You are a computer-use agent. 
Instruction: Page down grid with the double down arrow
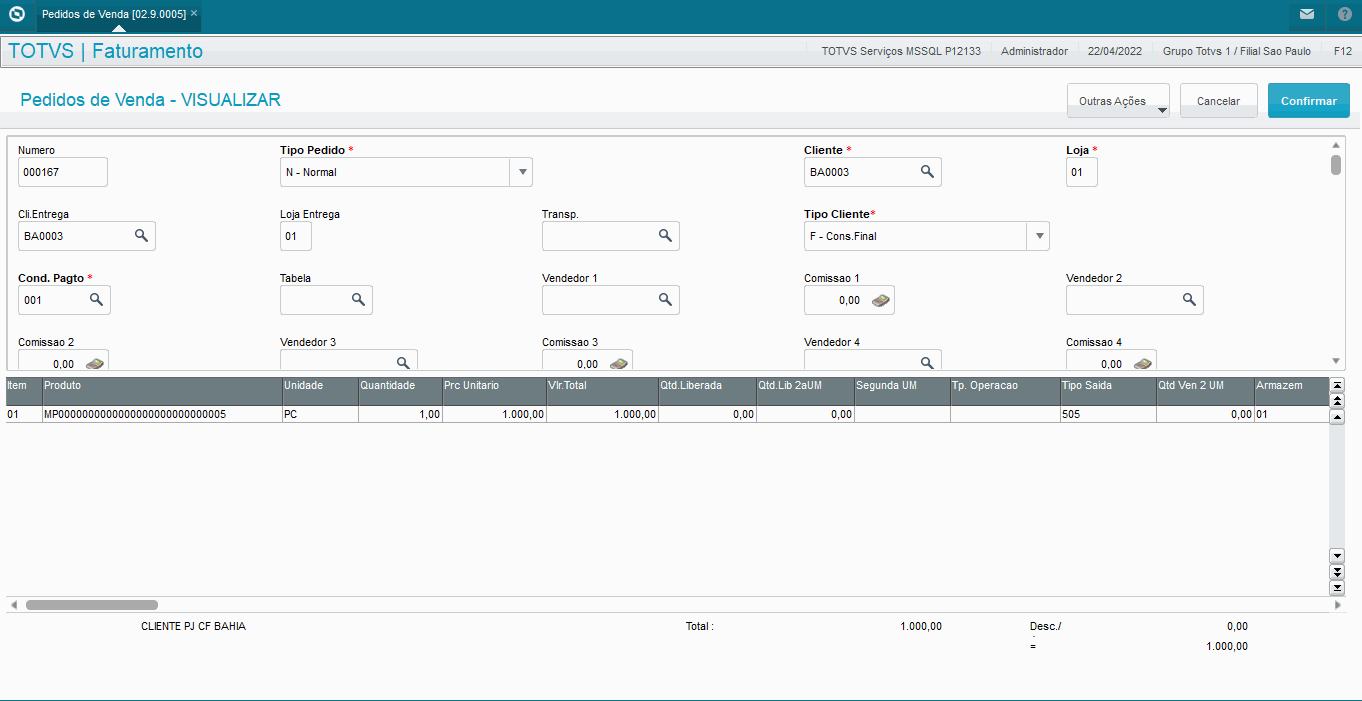point(1337,572)
